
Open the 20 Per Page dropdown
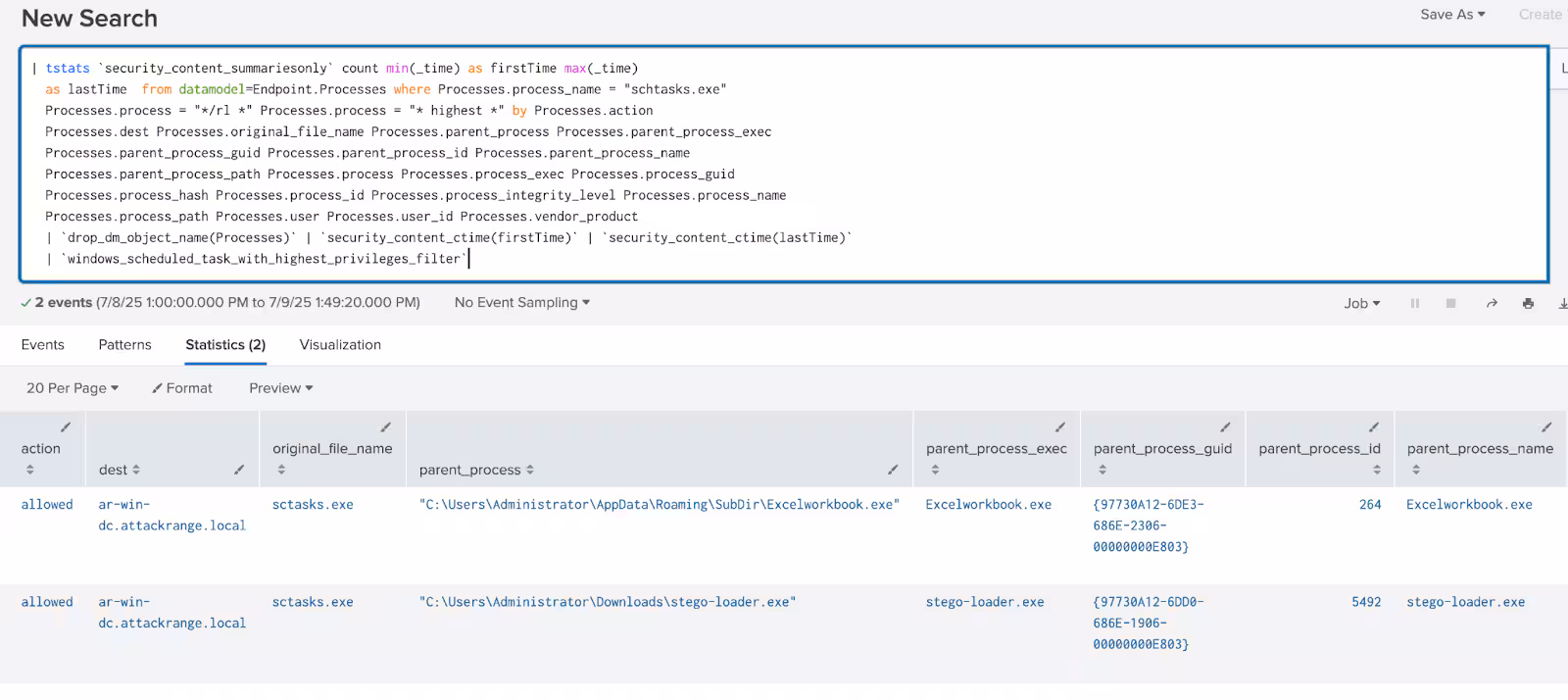[x=72, y=388]
